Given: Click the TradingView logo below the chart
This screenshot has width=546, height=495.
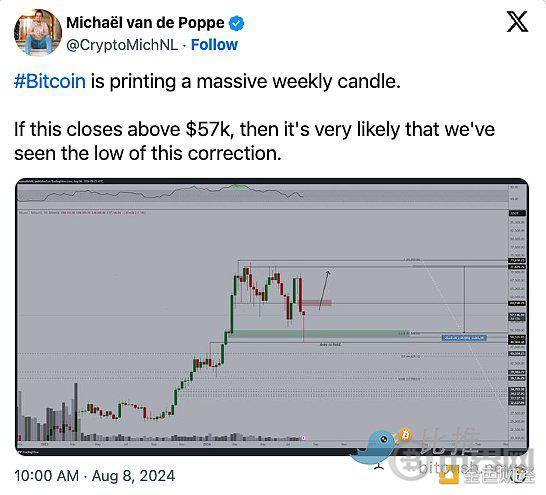Looking at the screenshot, I should [x=29, y=452].
